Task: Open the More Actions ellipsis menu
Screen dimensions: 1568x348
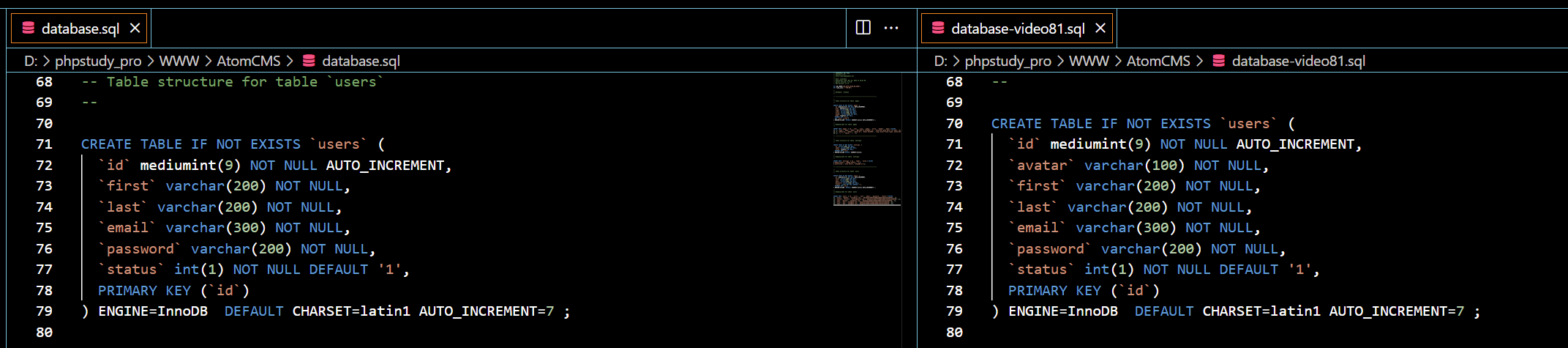Action: pos(891,28)
